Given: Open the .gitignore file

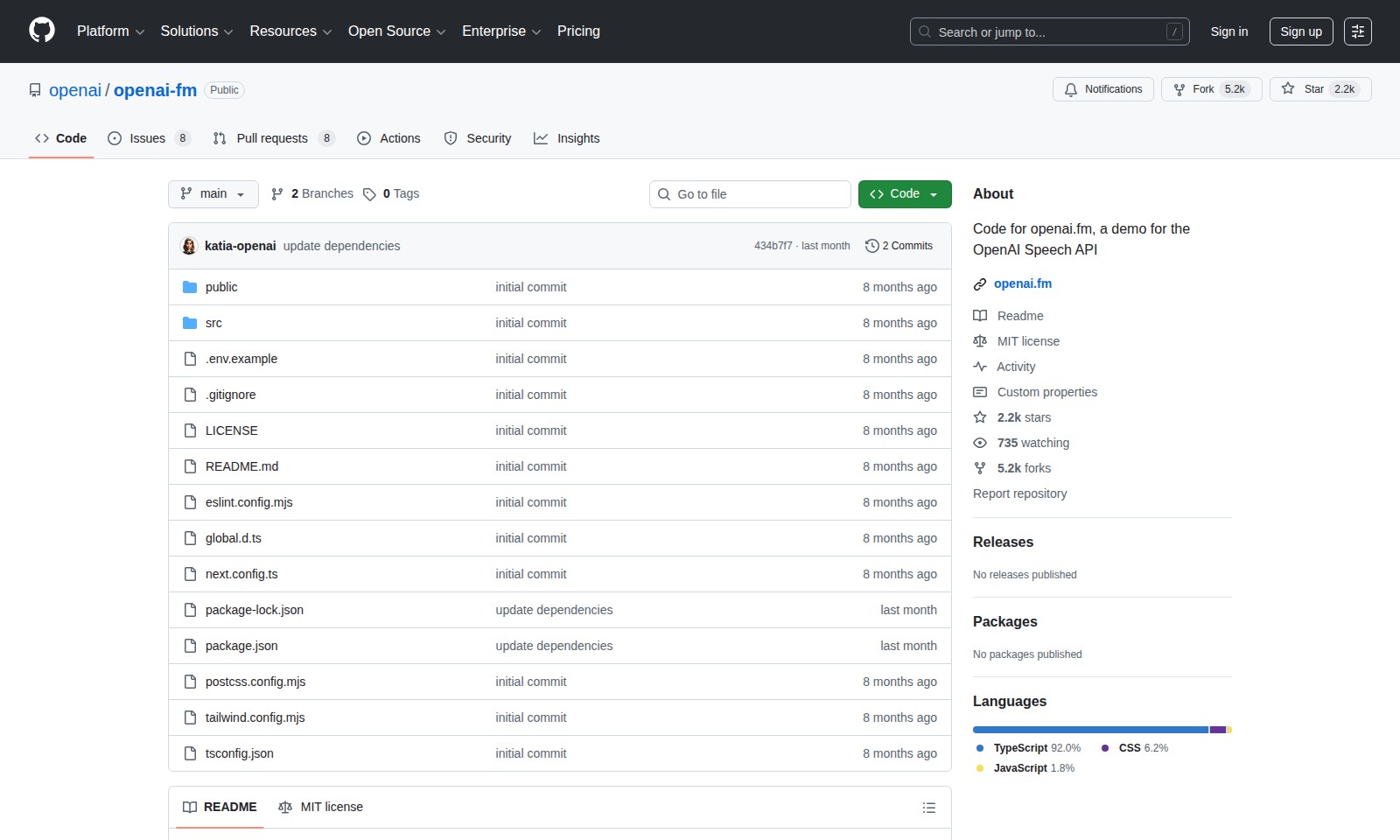Looking at the screenshot, I should pyautogui.click(x=231, y=395).
